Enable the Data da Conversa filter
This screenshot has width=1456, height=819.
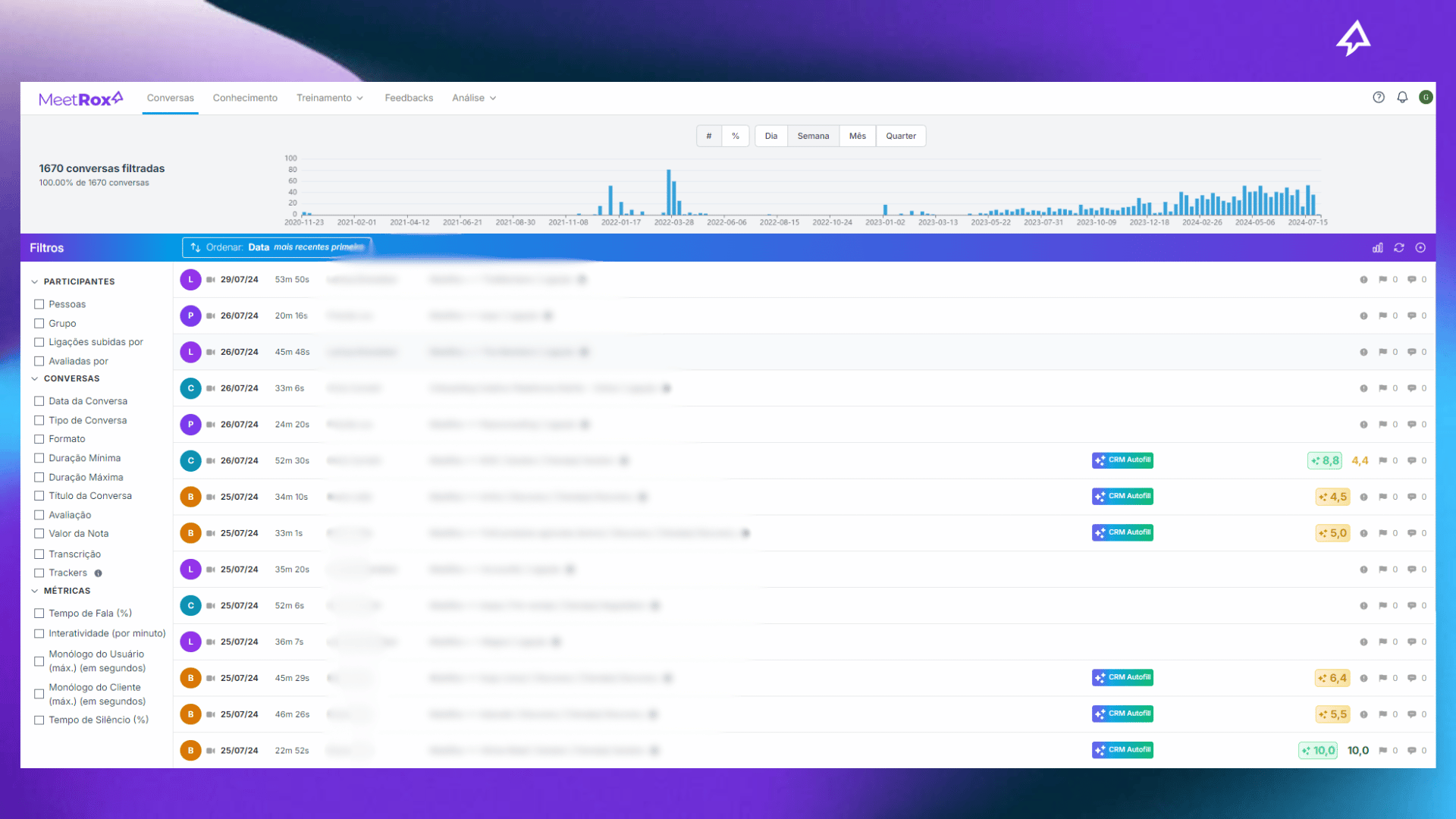pyautogui.click(x=39, y=400)
